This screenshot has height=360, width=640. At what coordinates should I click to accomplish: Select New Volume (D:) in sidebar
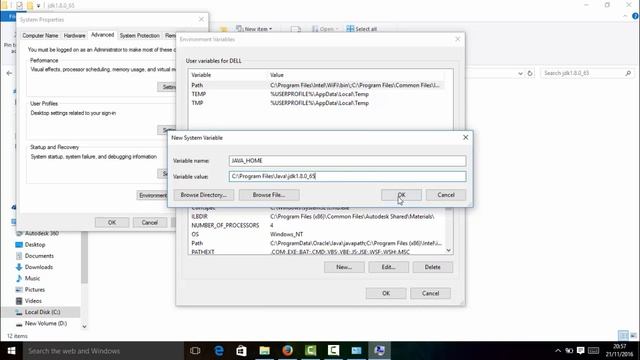(x=46, y=323)
